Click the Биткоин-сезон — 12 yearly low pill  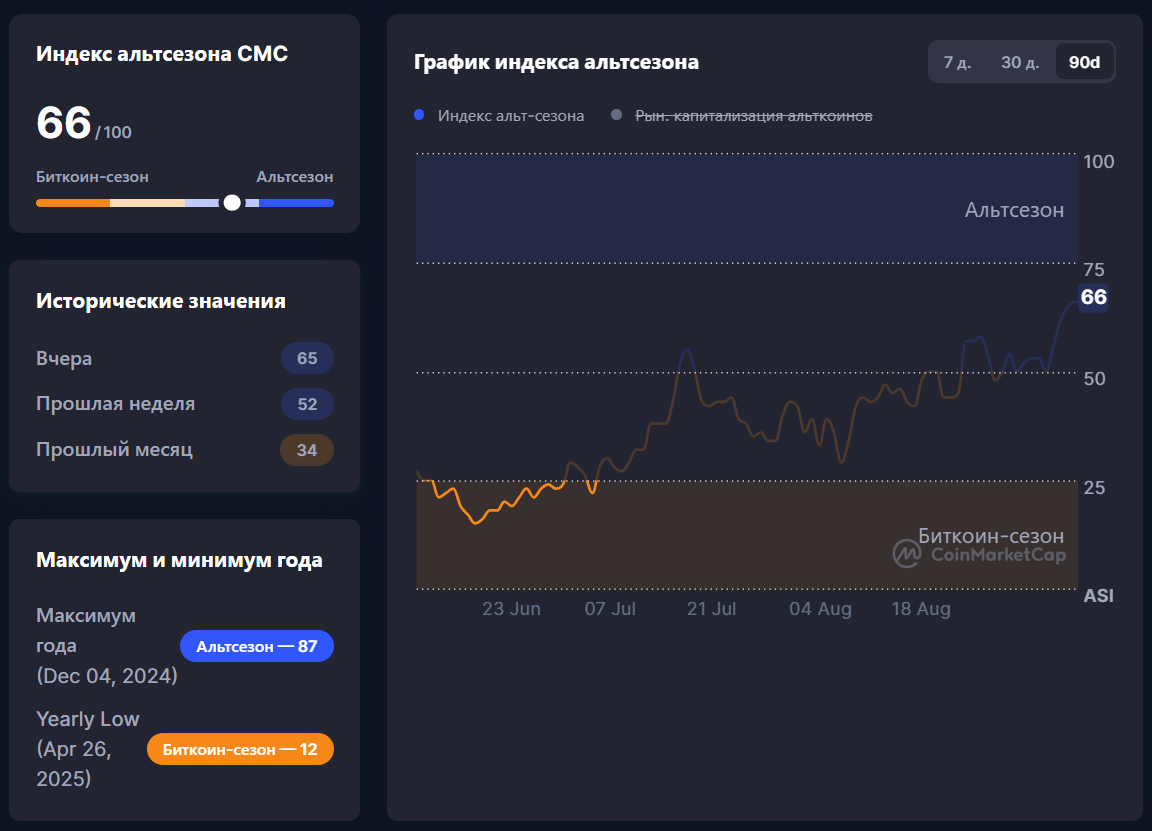pyautogui.click(x=240, y=749)
